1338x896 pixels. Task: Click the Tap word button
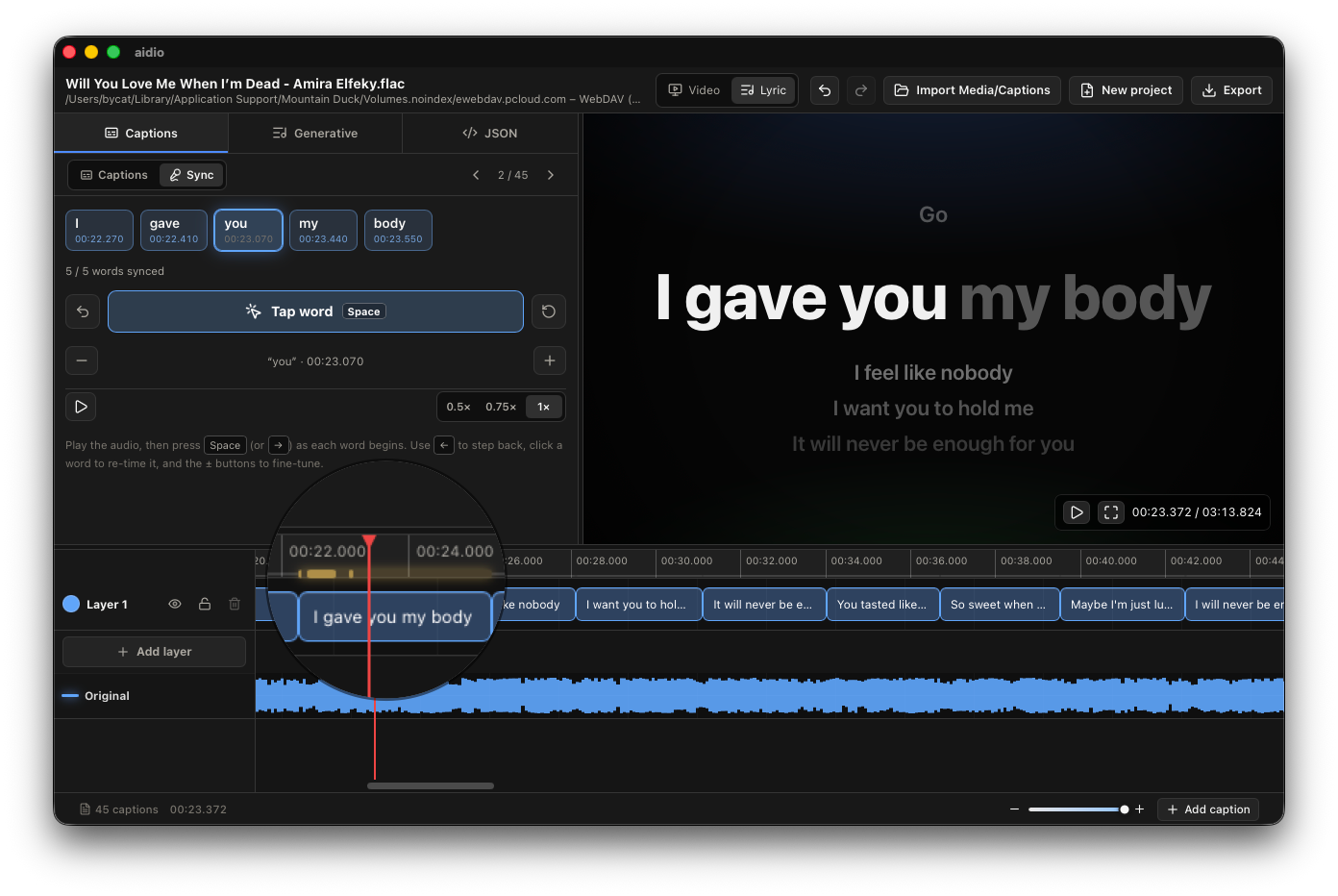tap(315, 311)
